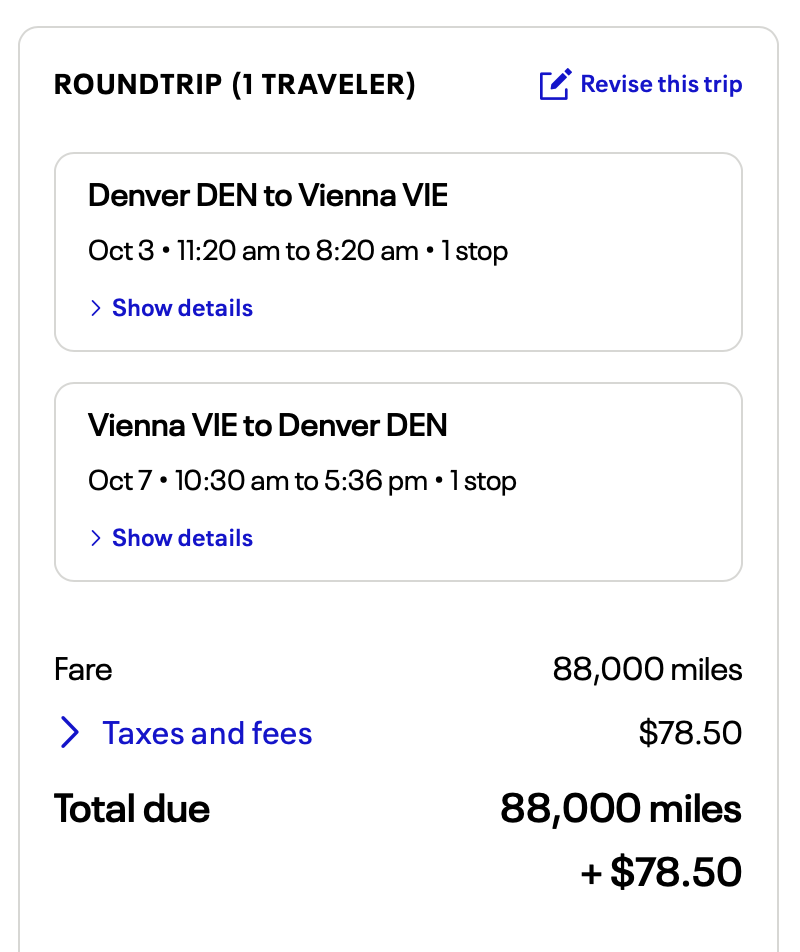The image size is (800, 952).
Task: Click the "Fare" label
Action: click(83, 669)
